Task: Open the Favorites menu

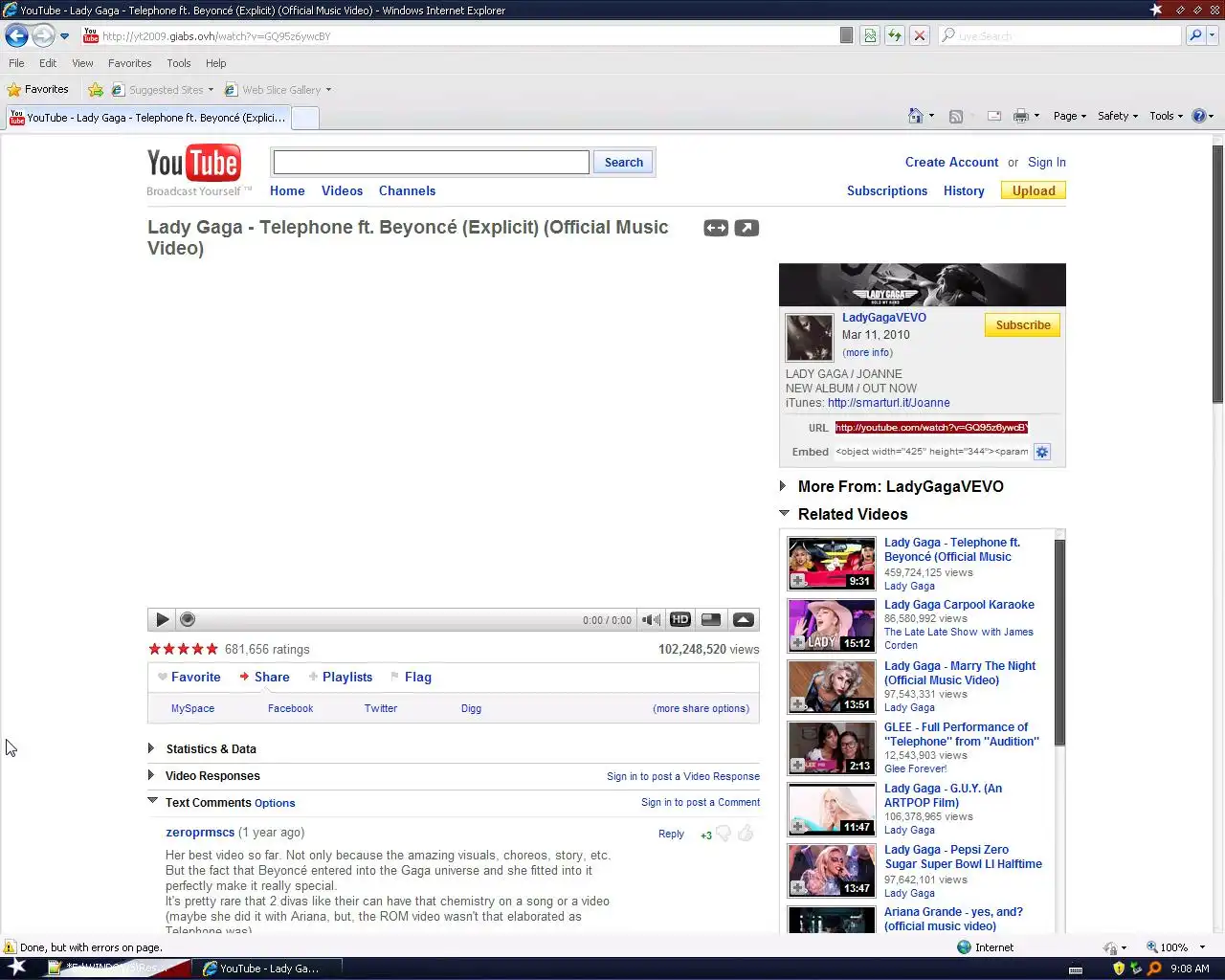Action: click(129, 63)
